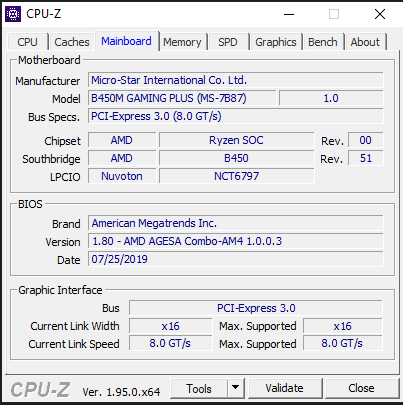Click the Ver. 1.95.0.x64 version text
The height and width of the screenshot is (405, 403).
pyautogui.click(x=121, y=392)
